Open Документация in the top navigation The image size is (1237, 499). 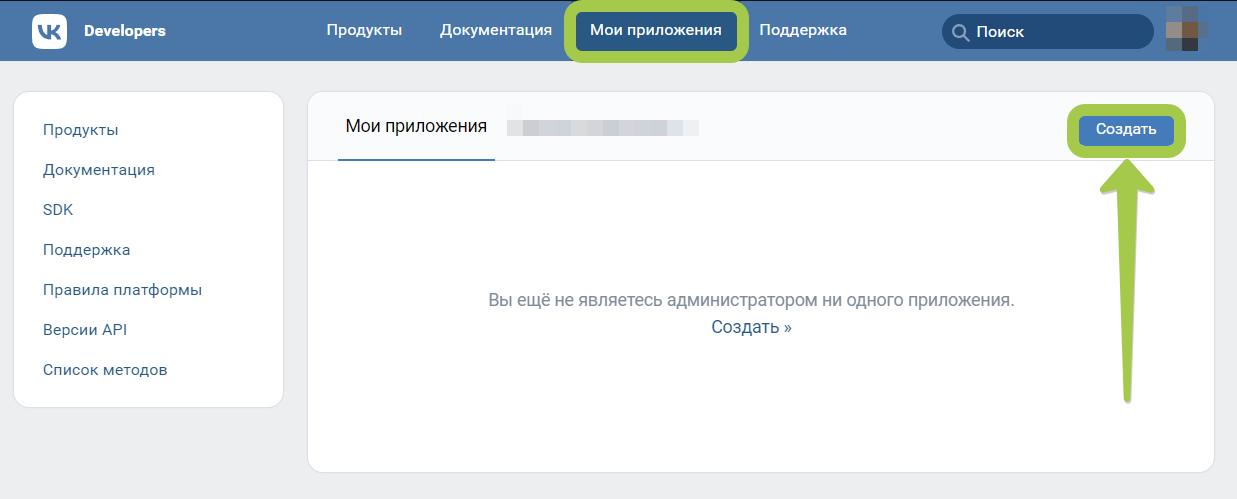[496, 30]
